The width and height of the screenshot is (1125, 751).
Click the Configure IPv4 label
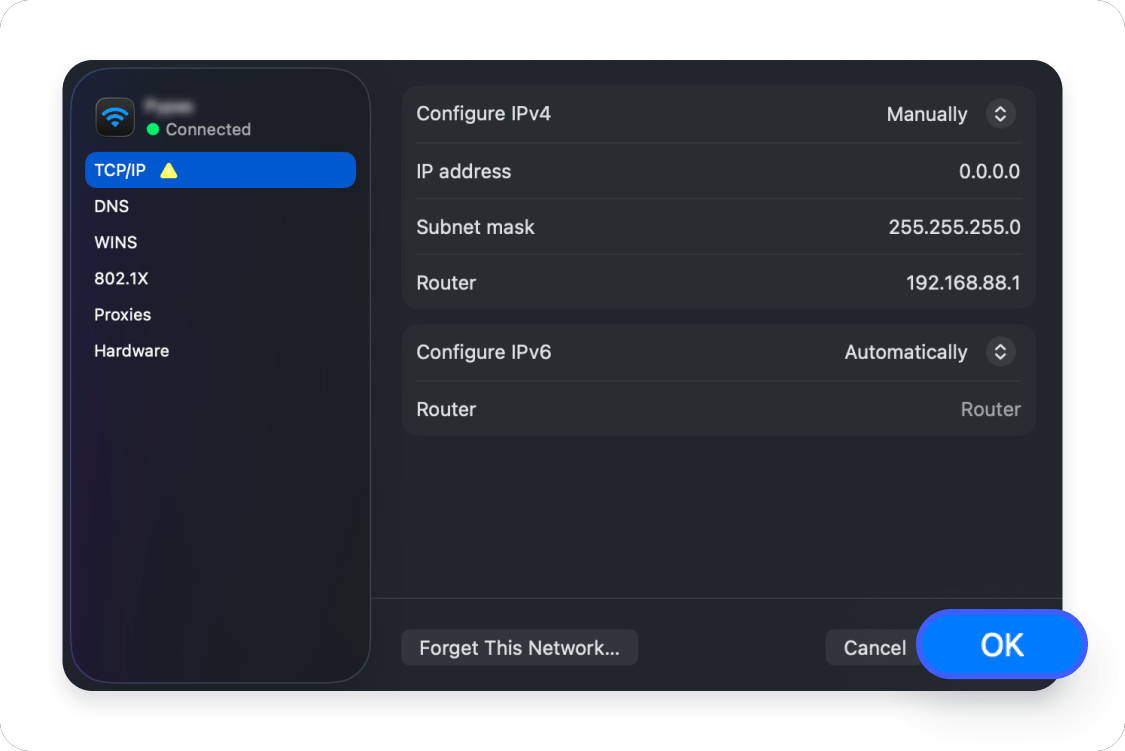[x=484, y=114]
